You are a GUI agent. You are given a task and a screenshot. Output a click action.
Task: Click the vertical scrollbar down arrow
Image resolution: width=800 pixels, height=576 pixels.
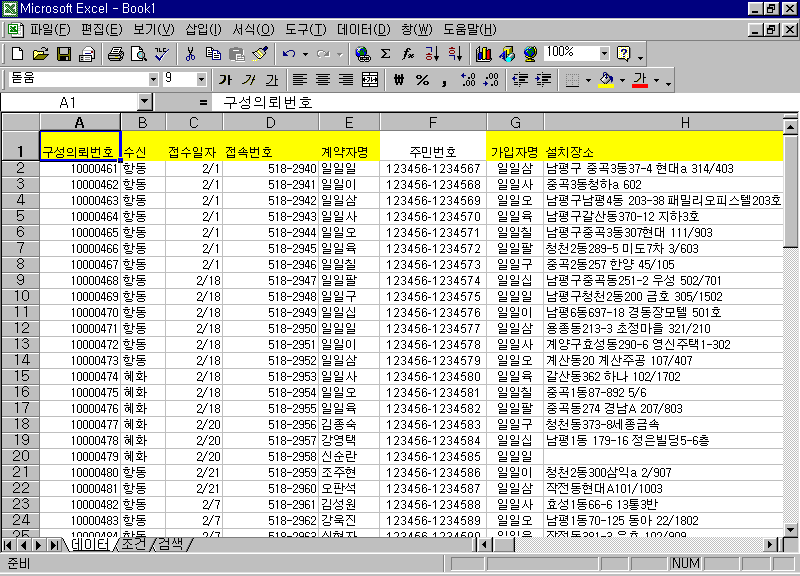pos(790,530)
